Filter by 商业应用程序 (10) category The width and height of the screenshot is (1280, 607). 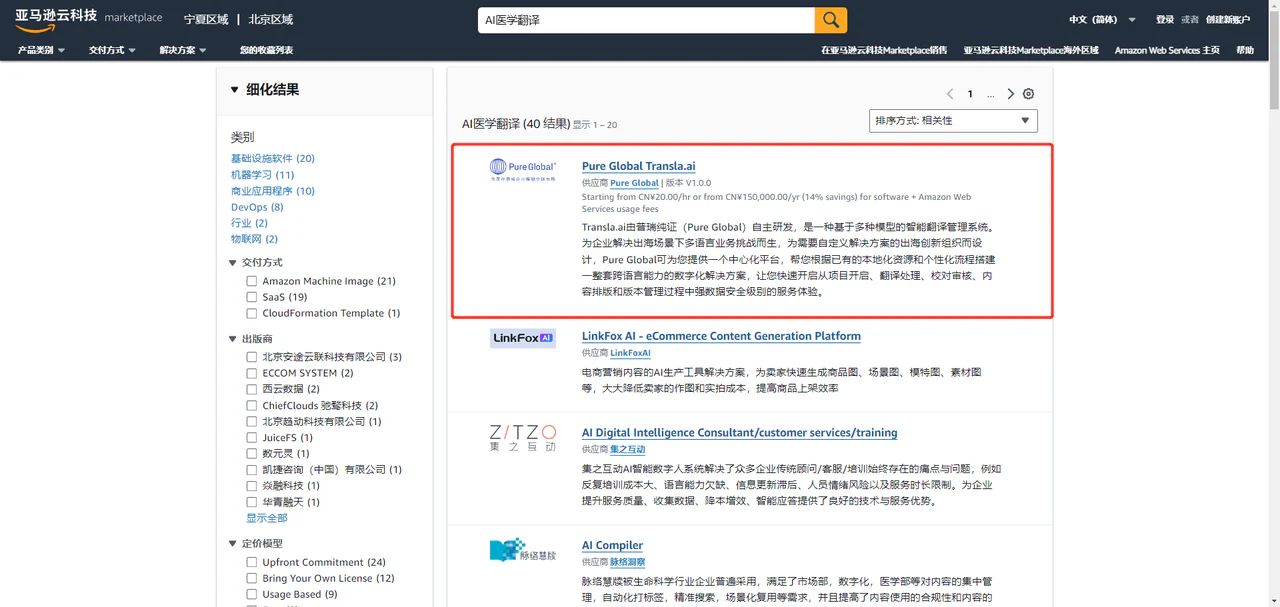click(x=273, y=191)
